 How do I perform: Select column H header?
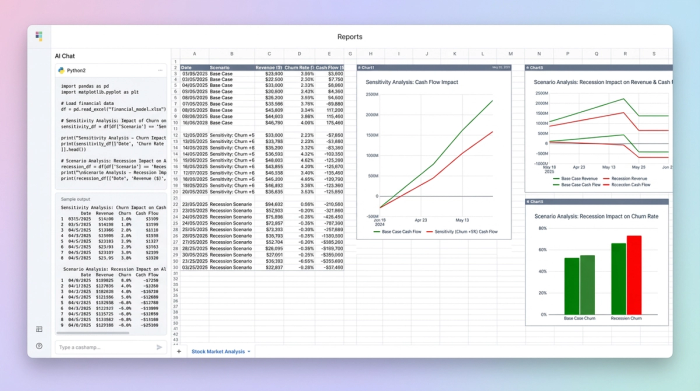(370, 54)
